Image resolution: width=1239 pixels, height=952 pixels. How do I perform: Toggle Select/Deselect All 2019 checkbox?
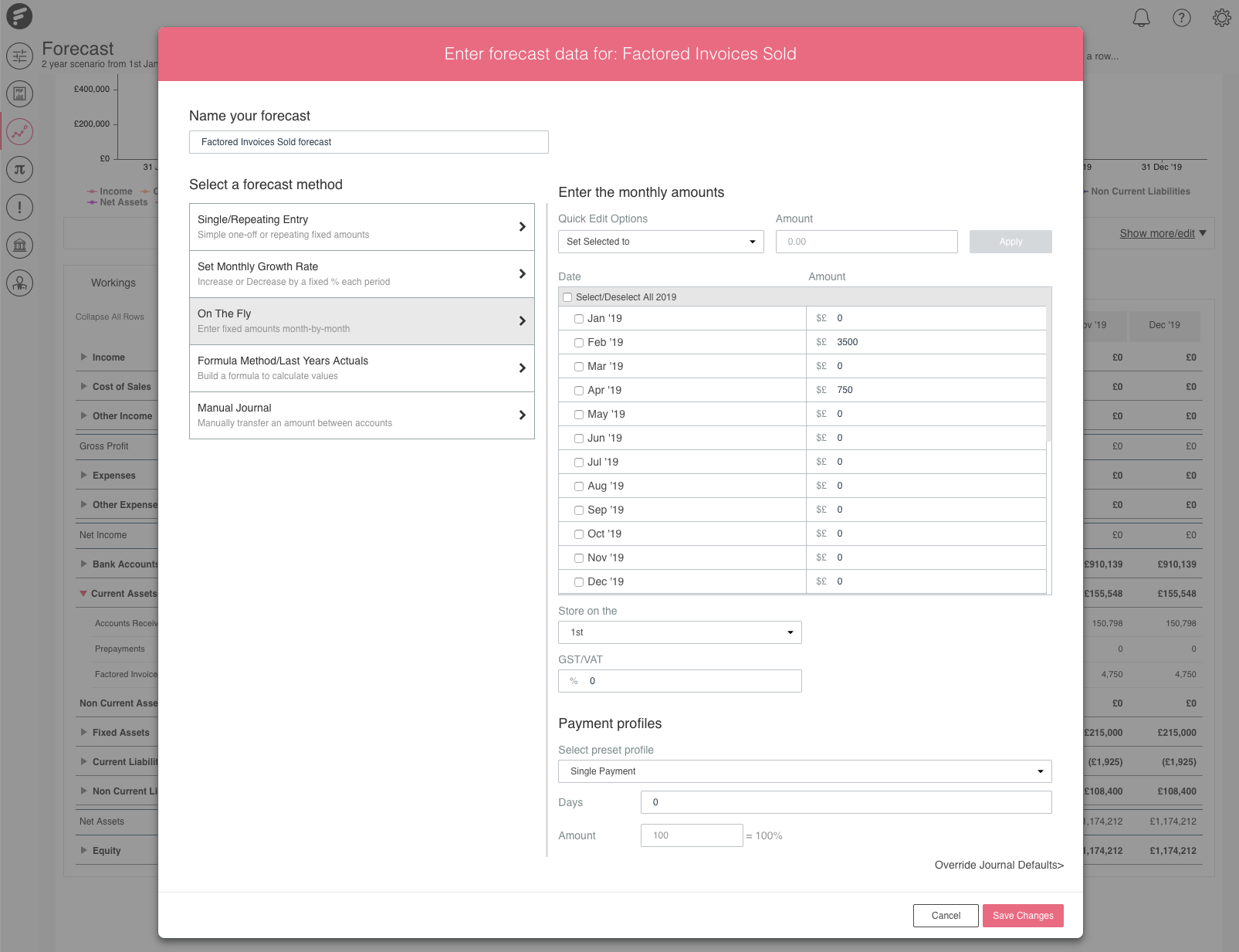click(567, 297)
